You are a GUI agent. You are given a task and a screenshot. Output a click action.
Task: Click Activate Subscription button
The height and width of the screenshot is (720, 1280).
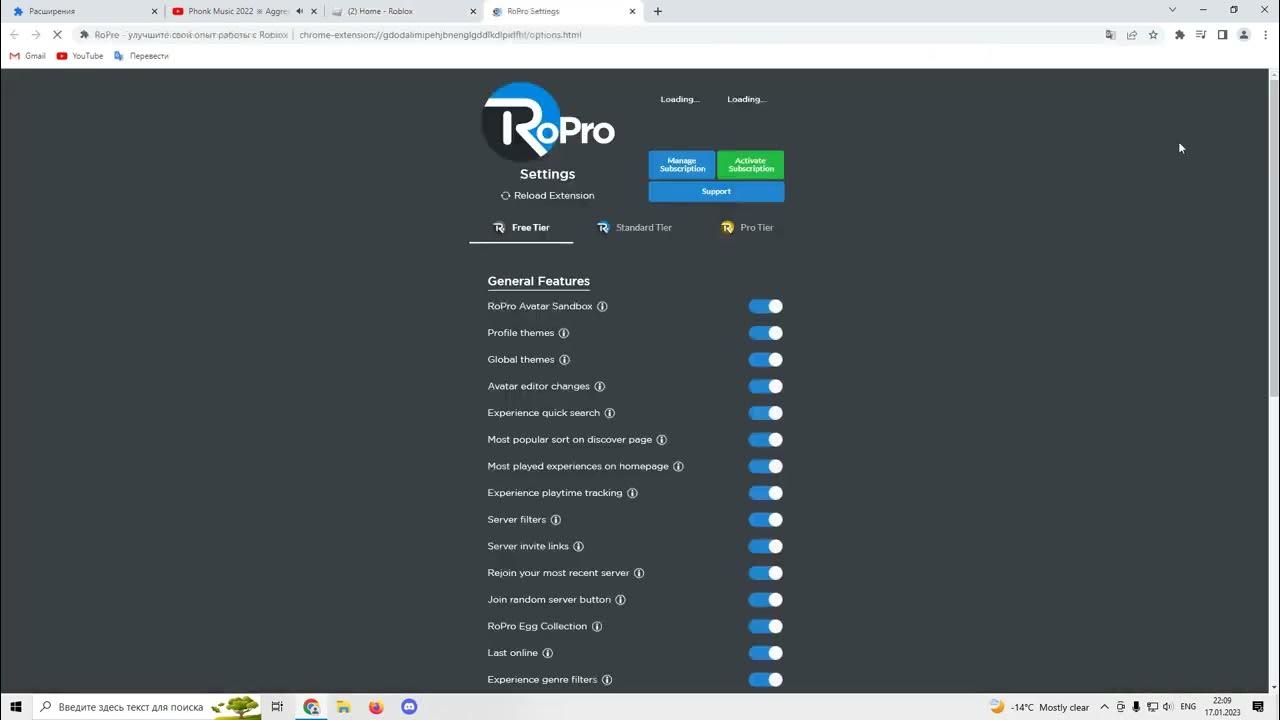(751, 165)
